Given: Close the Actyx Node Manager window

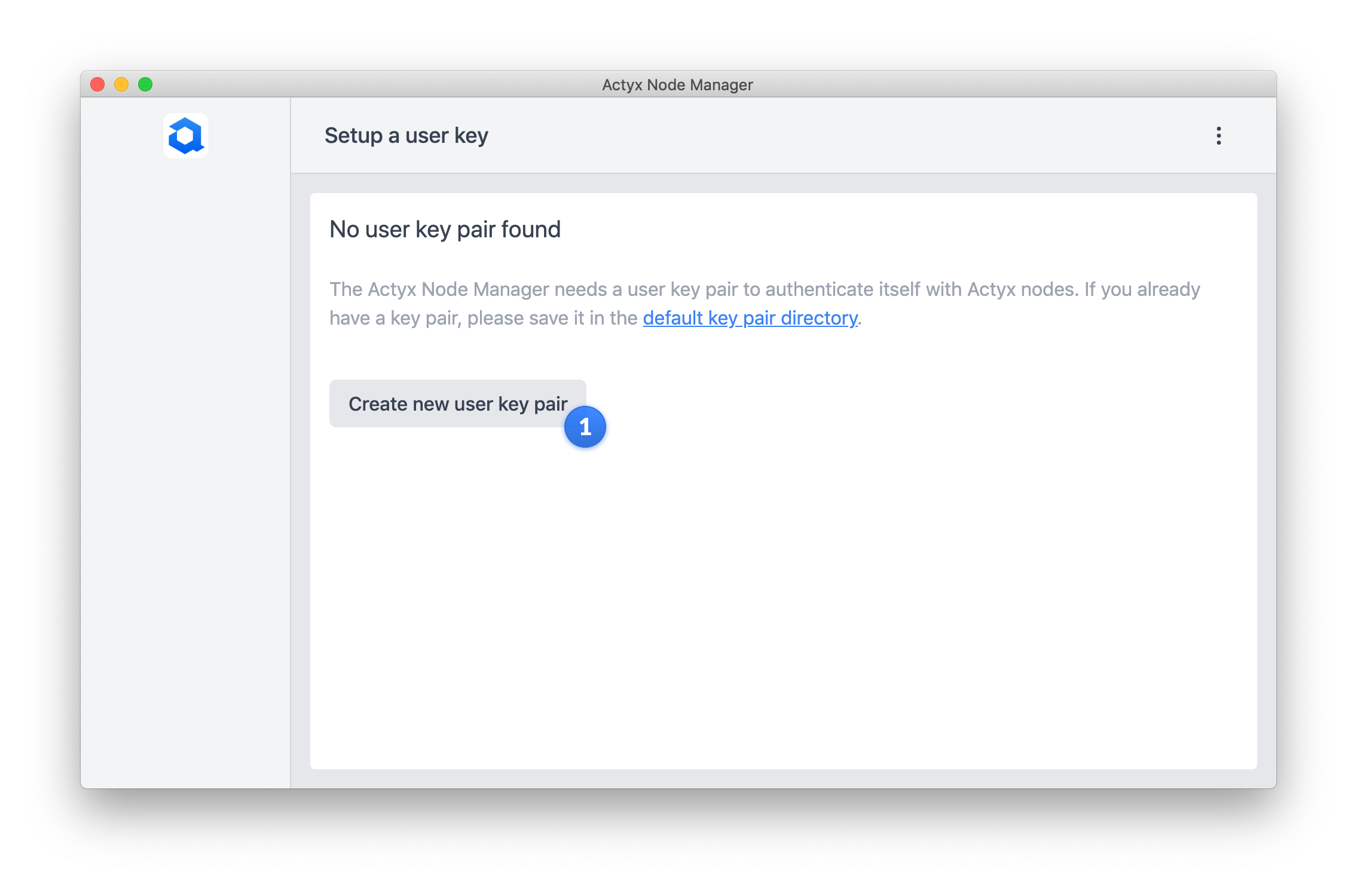Looking at the screenshot, I should coord(97,84).
